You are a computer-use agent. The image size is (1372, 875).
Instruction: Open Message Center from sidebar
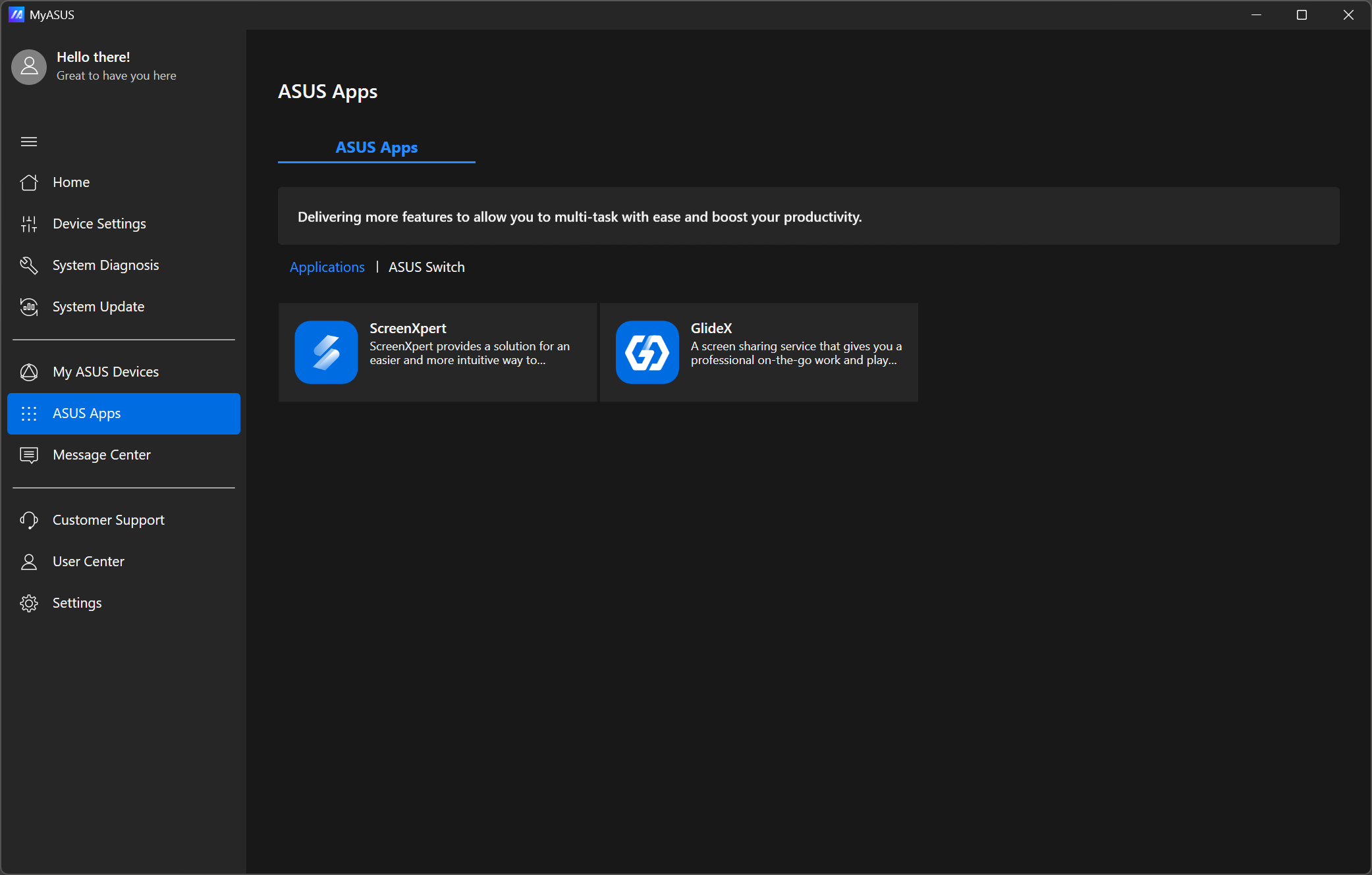[101, 455]
